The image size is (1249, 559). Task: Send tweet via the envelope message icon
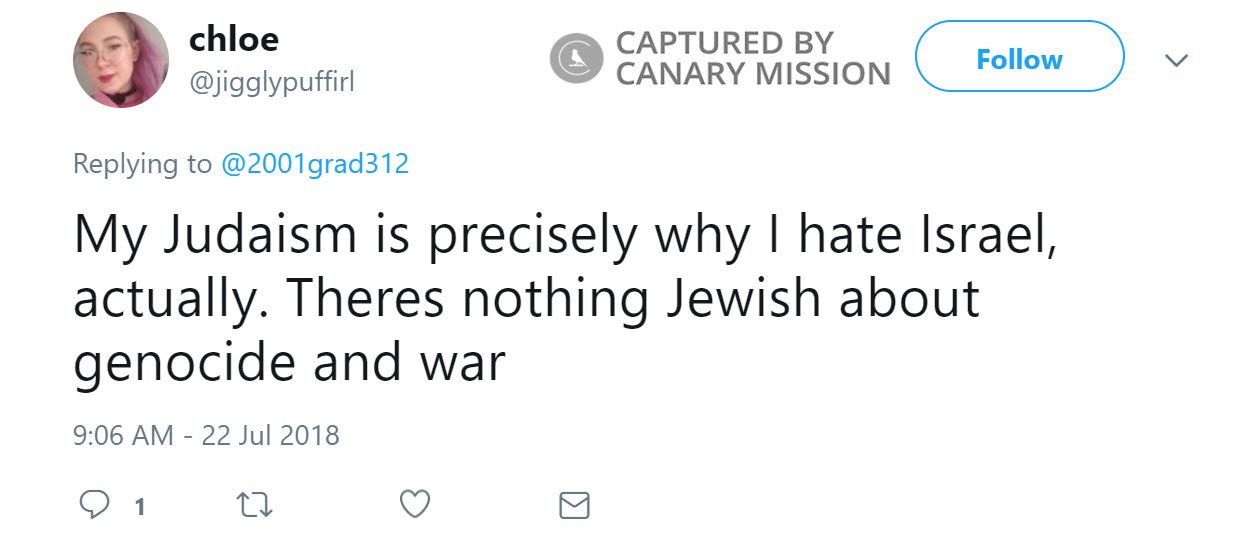(x=574, y=505)
